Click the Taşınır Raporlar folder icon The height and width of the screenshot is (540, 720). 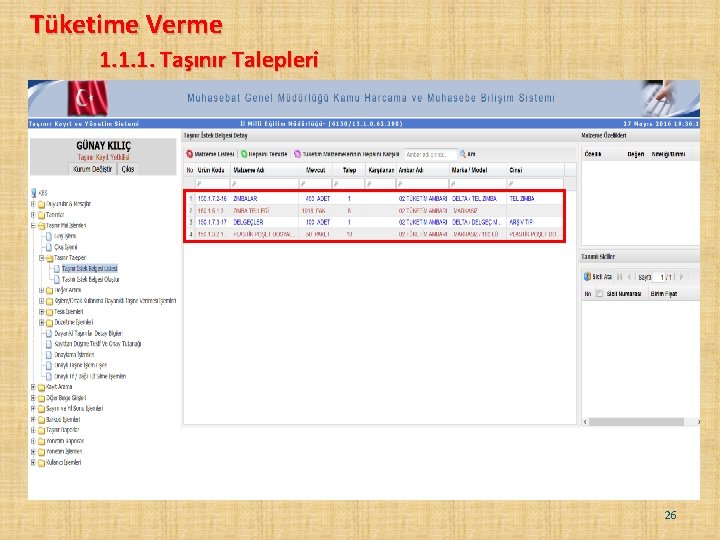41,430
